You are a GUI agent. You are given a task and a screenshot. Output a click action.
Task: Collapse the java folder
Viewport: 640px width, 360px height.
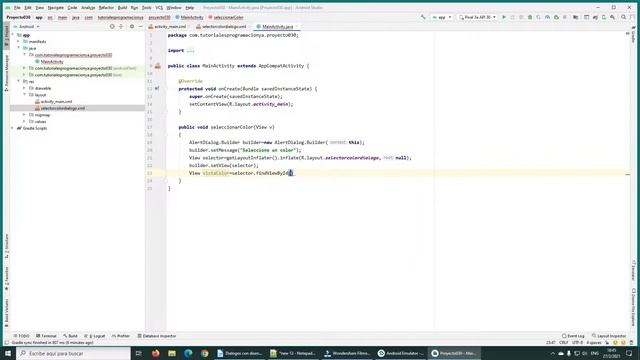(x=18, y=48)
